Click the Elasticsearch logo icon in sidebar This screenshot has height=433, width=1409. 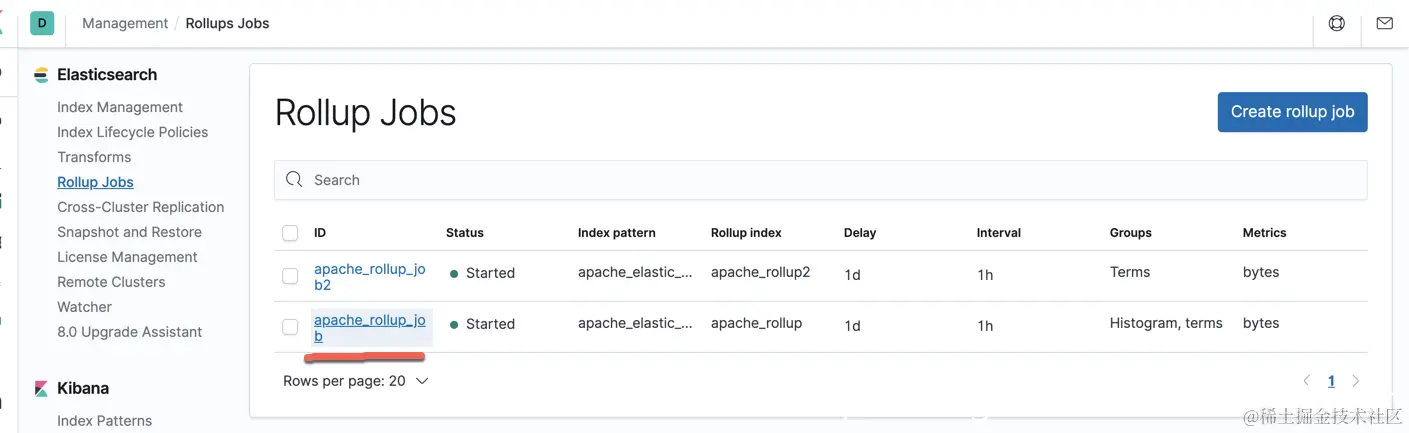click(x=41, y=75)
